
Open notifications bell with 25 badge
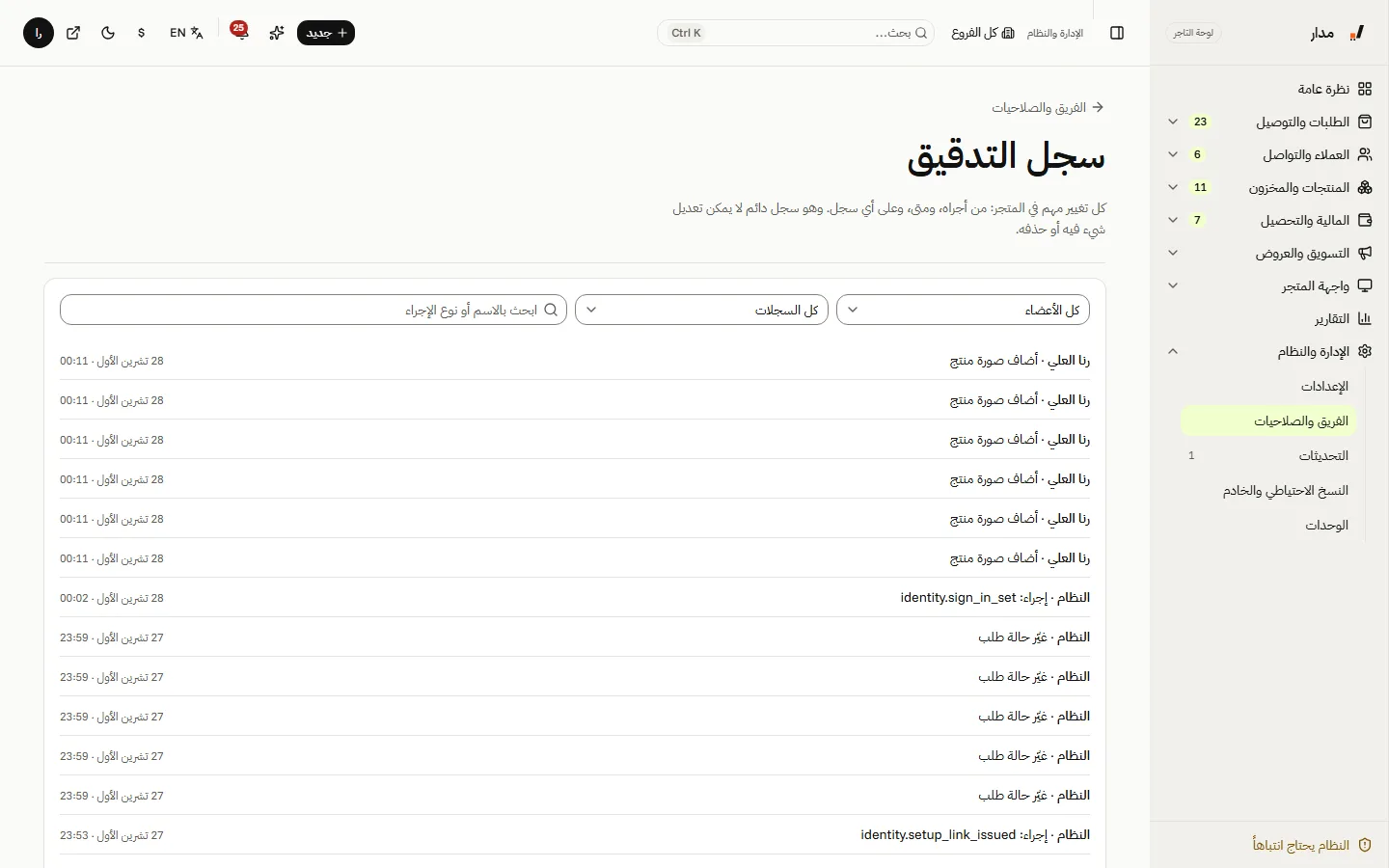pyautogui.click(x=240, y=32)
